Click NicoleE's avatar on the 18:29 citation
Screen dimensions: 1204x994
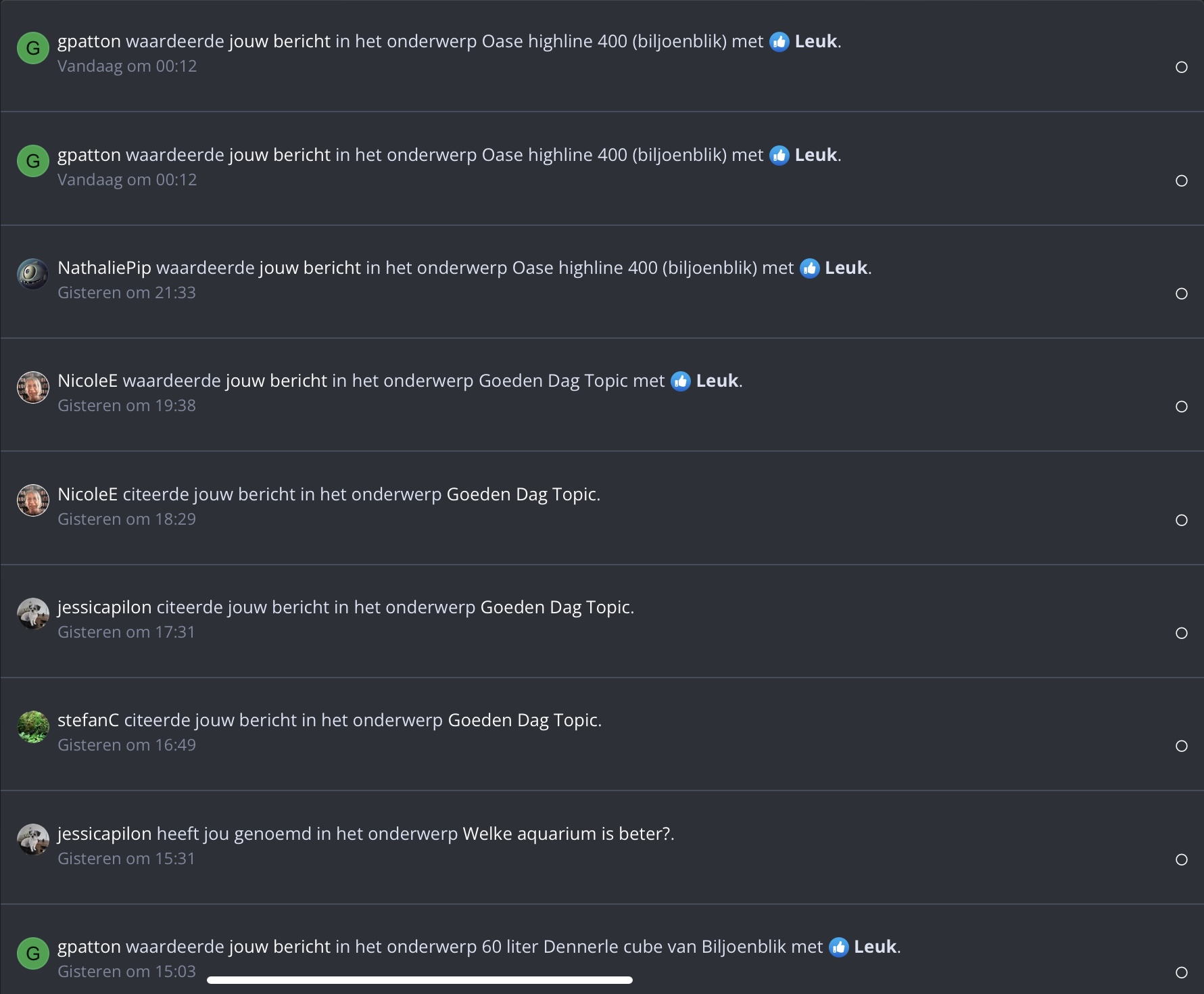coord(32,500)
